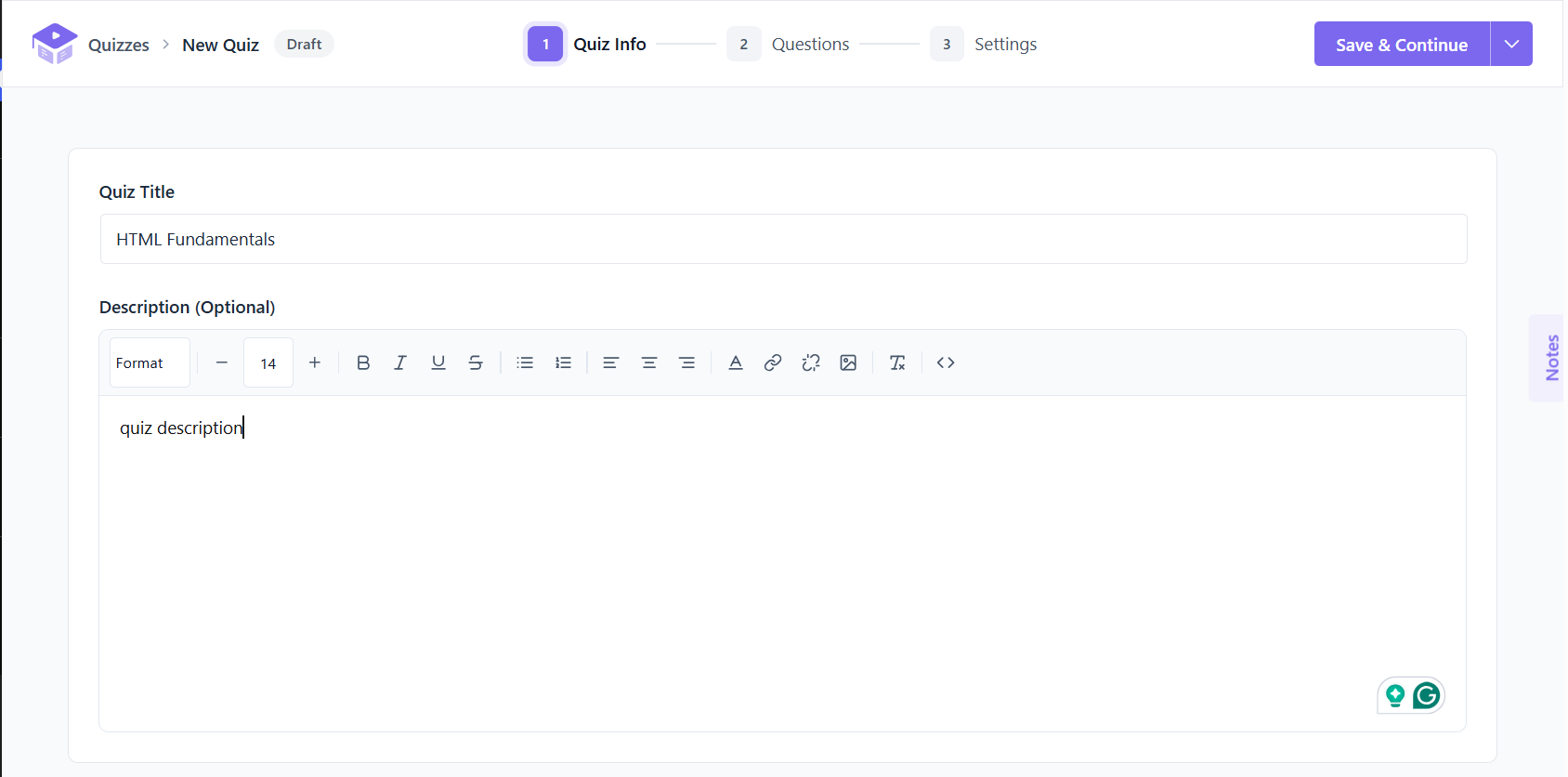This screenshot has width=1568, height=777.
Task: Switch to HTML source code view
Action: 946,362
